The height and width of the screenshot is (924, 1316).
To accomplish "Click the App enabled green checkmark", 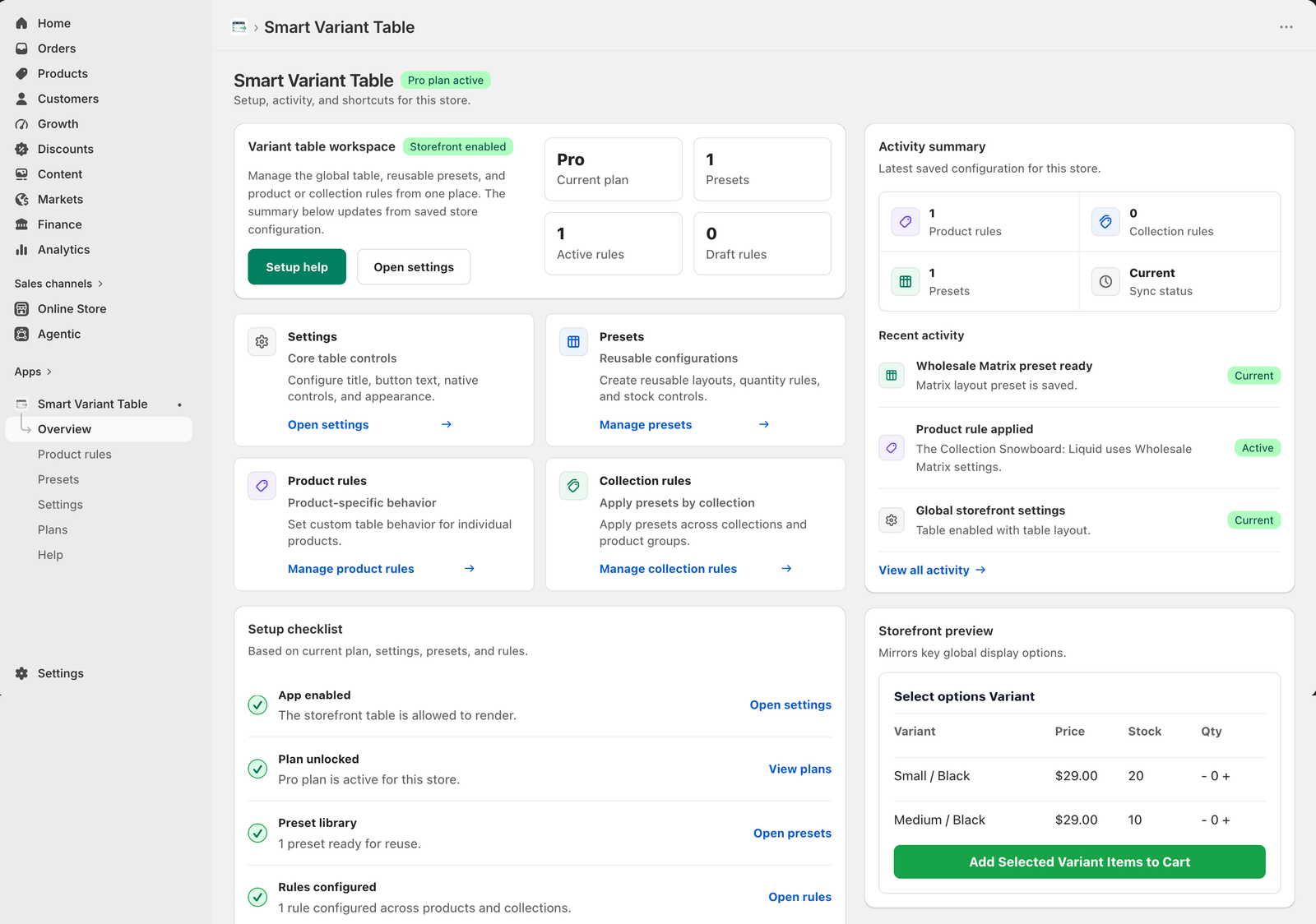I will click(257, 705).
